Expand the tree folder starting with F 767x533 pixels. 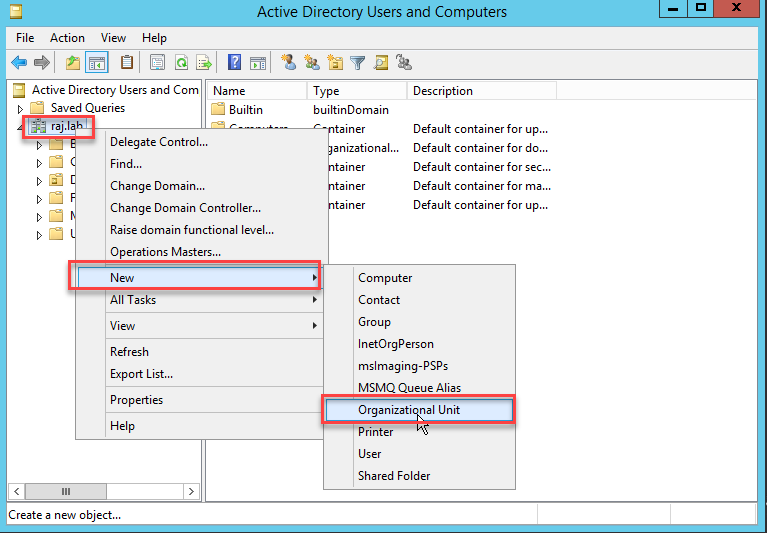(x=39, y=199)
